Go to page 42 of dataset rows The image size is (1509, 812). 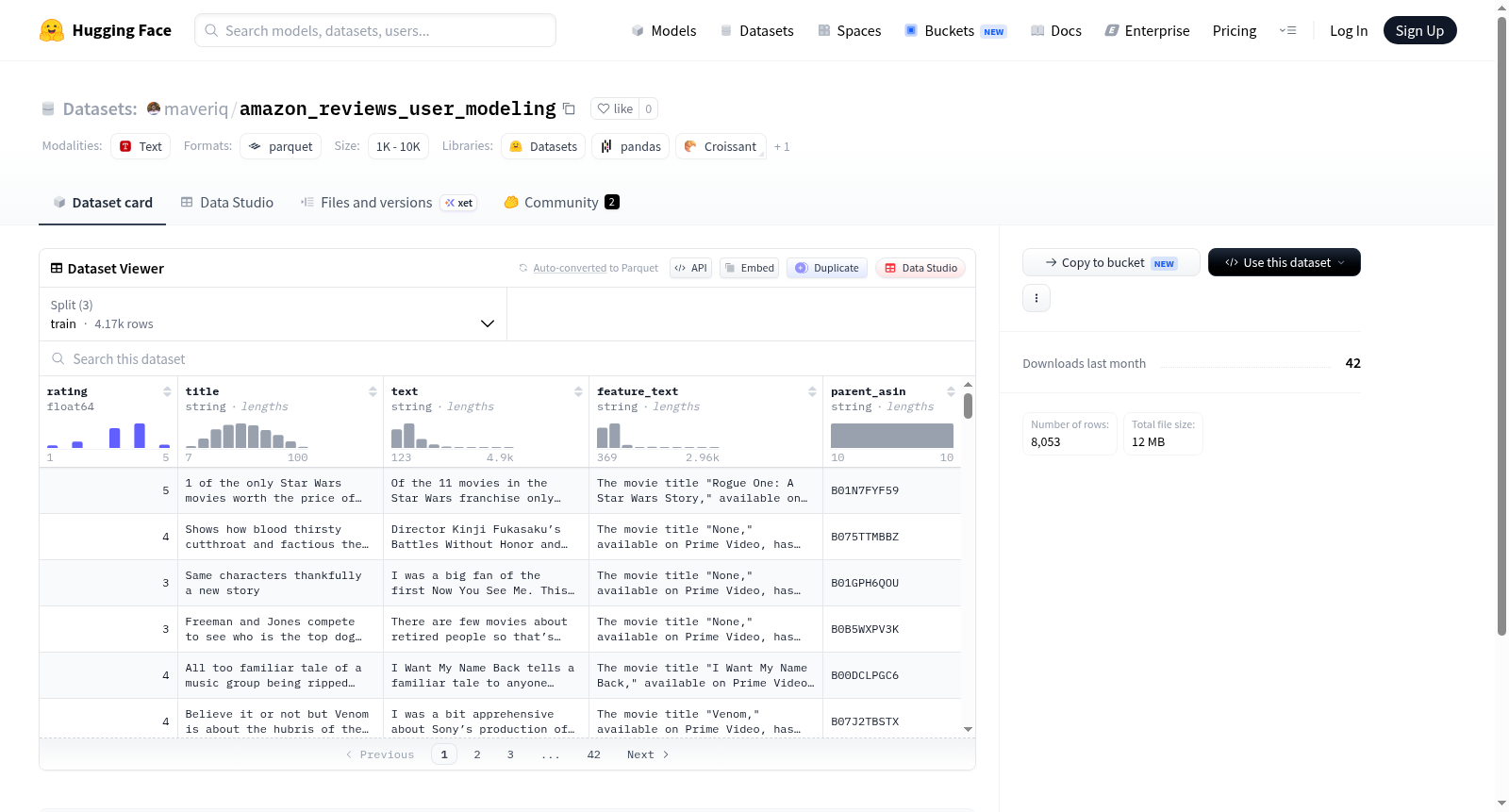[593, 754]
